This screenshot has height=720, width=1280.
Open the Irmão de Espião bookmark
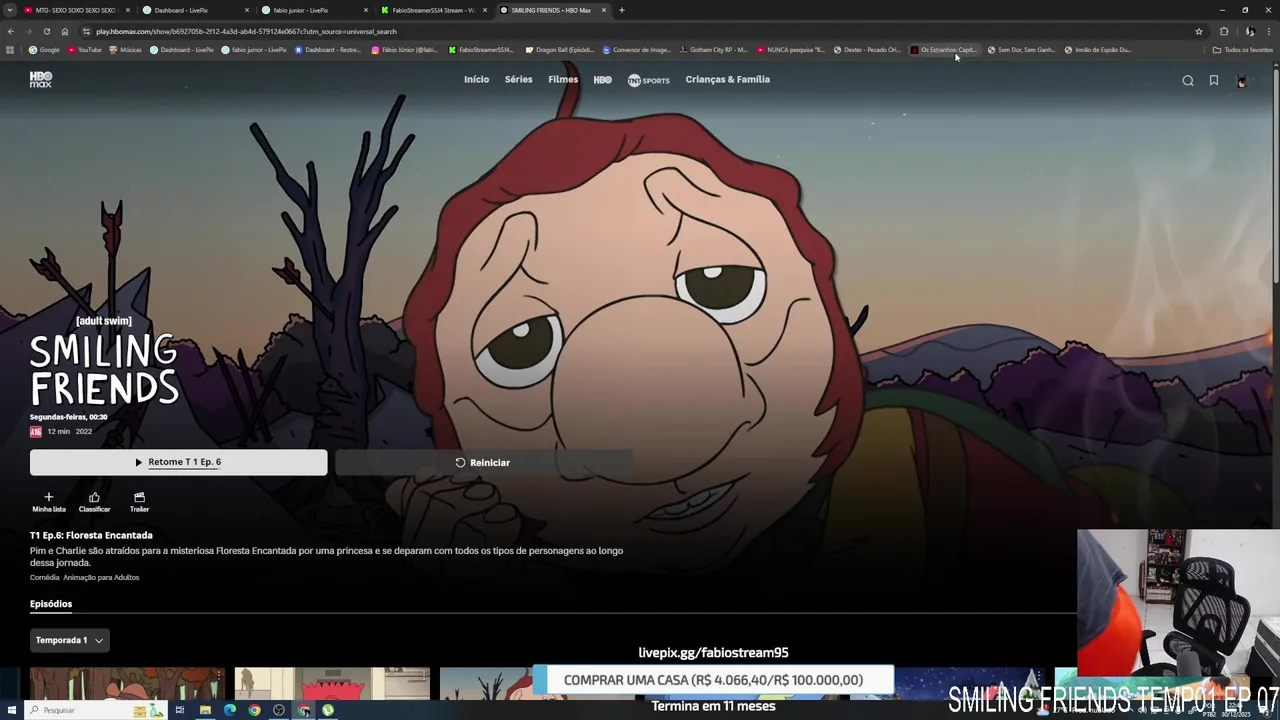pyautogui.click(x=1098, y=50)
